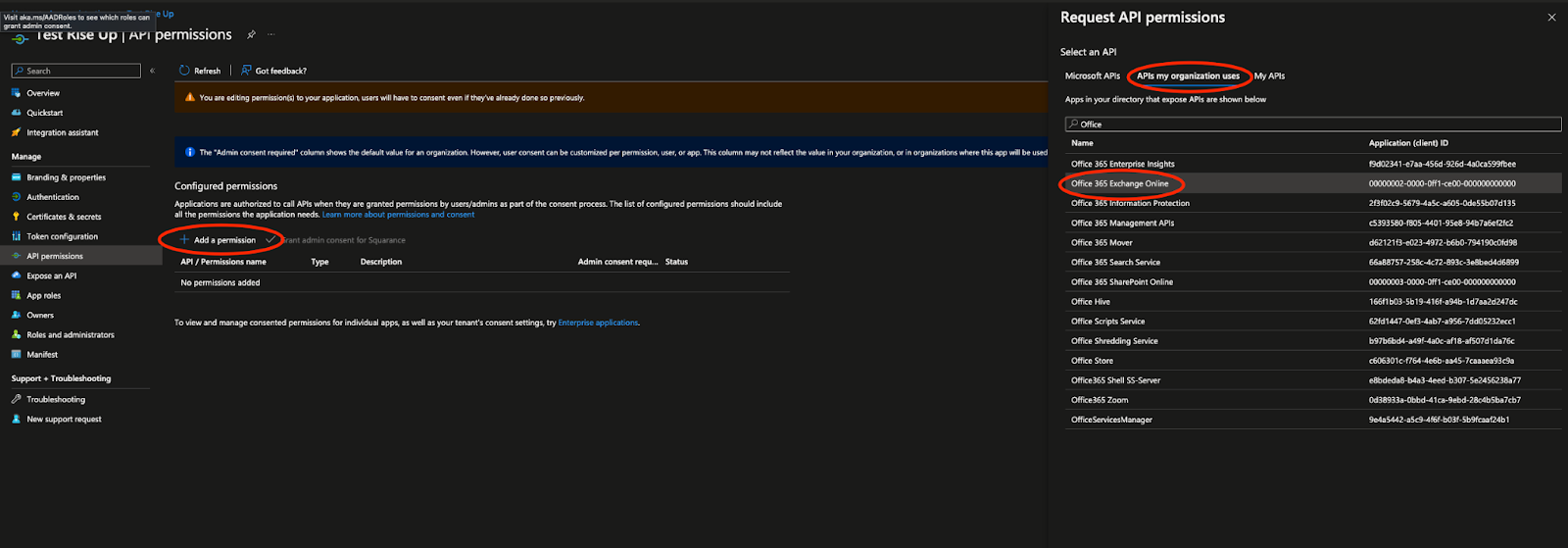The width and height of the screenshot is (1568, 548).
Task: Open Quickstart from the sidebar
Action: 45,113
